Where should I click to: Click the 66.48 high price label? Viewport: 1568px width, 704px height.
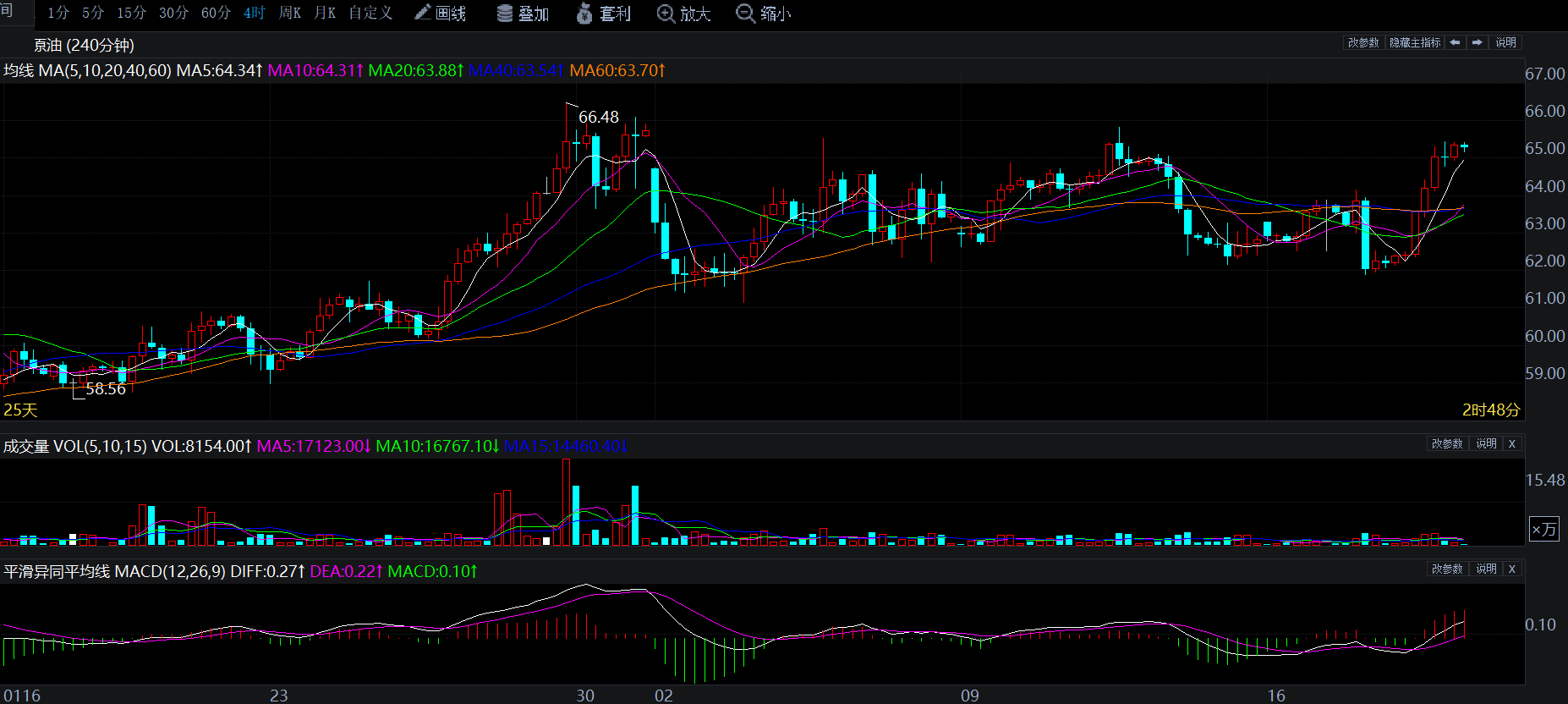click(598, 117)
